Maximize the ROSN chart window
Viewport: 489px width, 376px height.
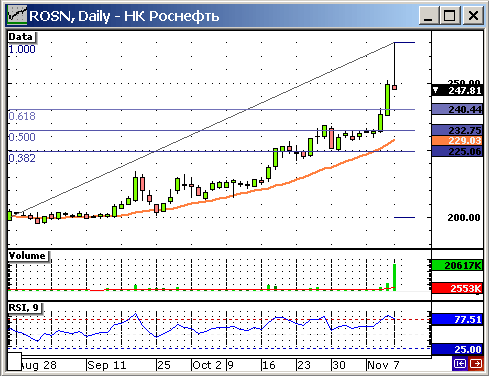tap(449, 16)
